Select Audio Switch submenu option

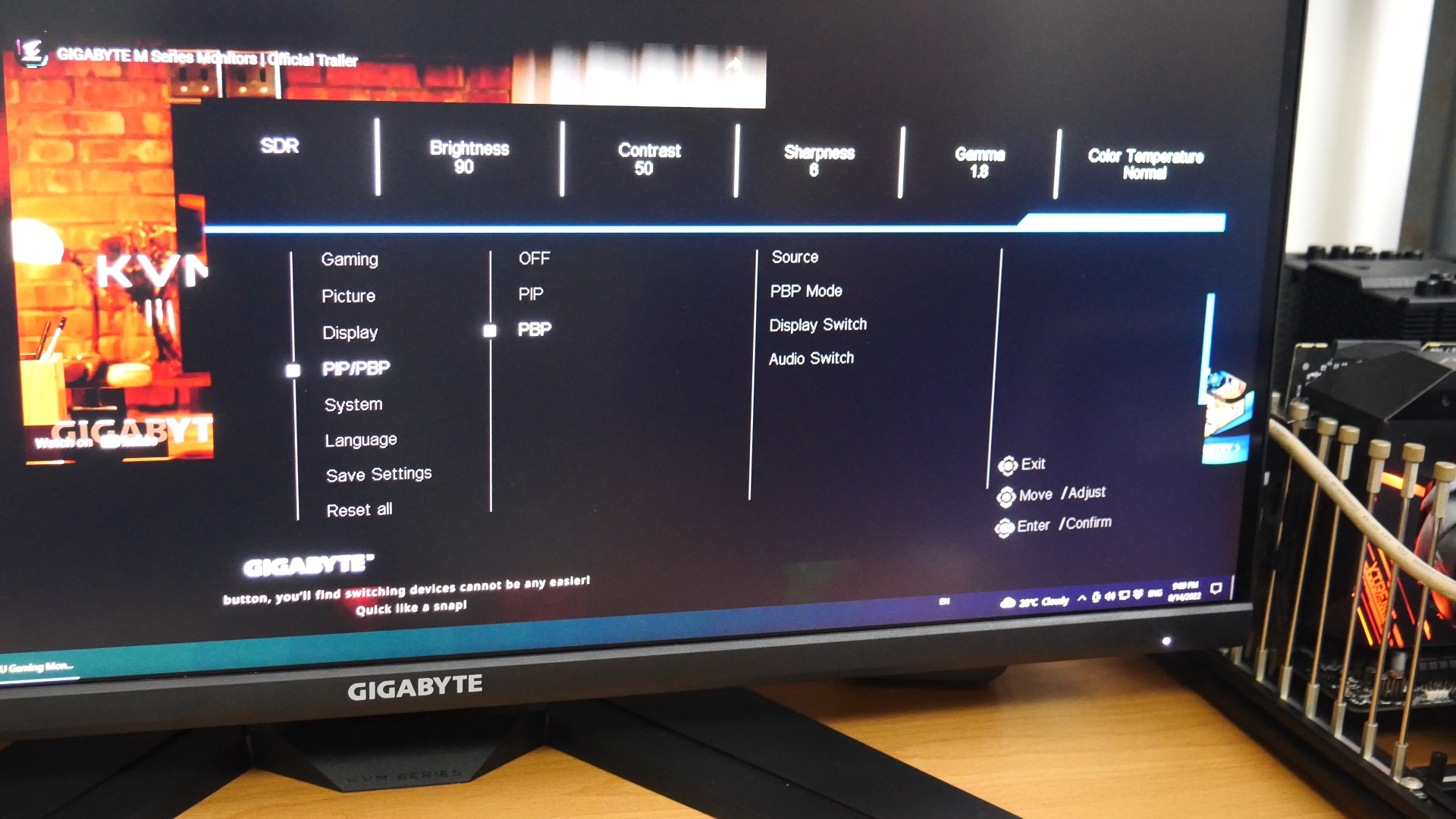pos(812,358)
